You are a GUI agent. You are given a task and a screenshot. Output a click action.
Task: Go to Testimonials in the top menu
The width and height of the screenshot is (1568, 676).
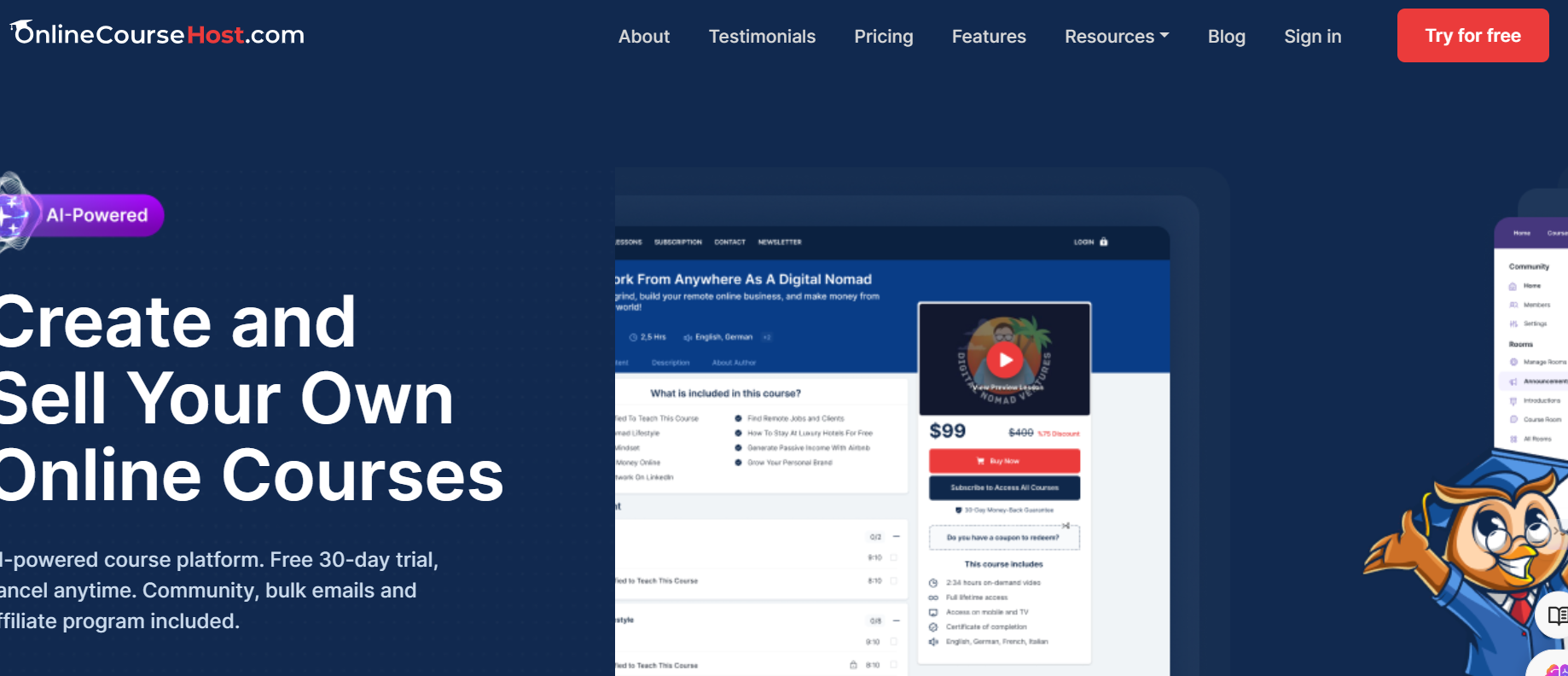(761, 37)
